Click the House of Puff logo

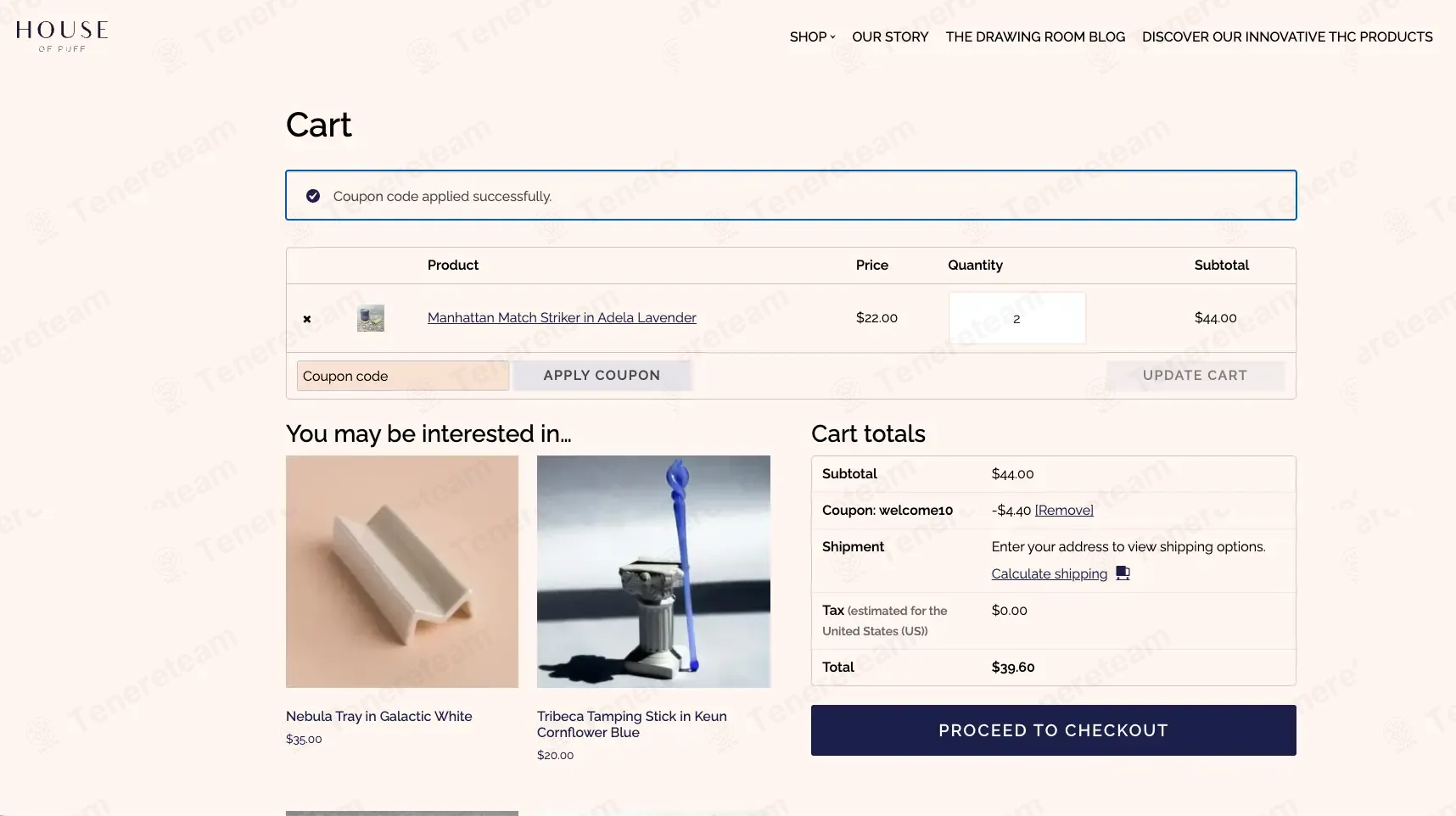(x=62, y=36)
